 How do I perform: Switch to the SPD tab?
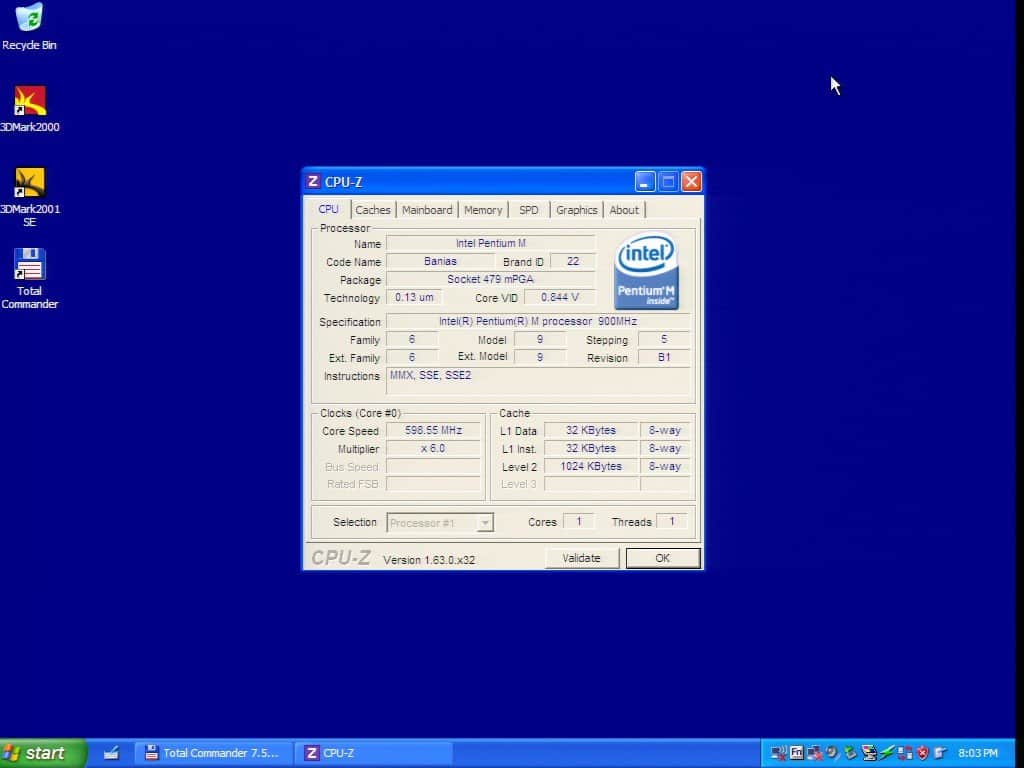tap(529, 210)
